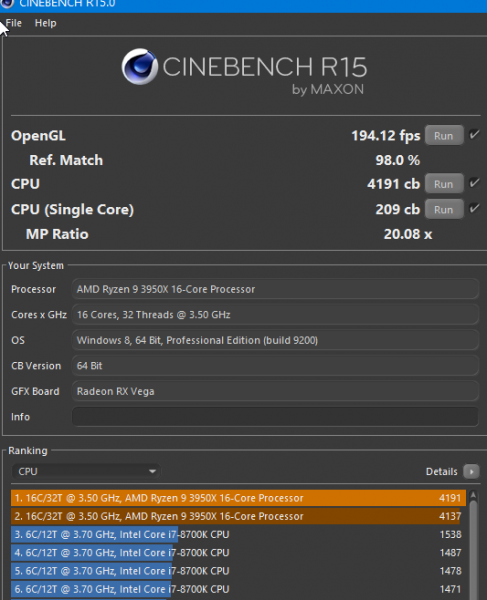Run the OpenGL benchmark
The height and width of the screenshot is (600, 487).
coord(444,135)
